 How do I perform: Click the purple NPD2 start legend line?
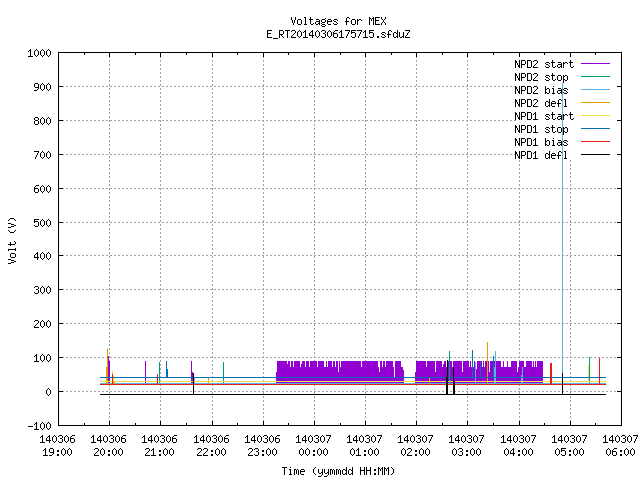pos(595,64)
